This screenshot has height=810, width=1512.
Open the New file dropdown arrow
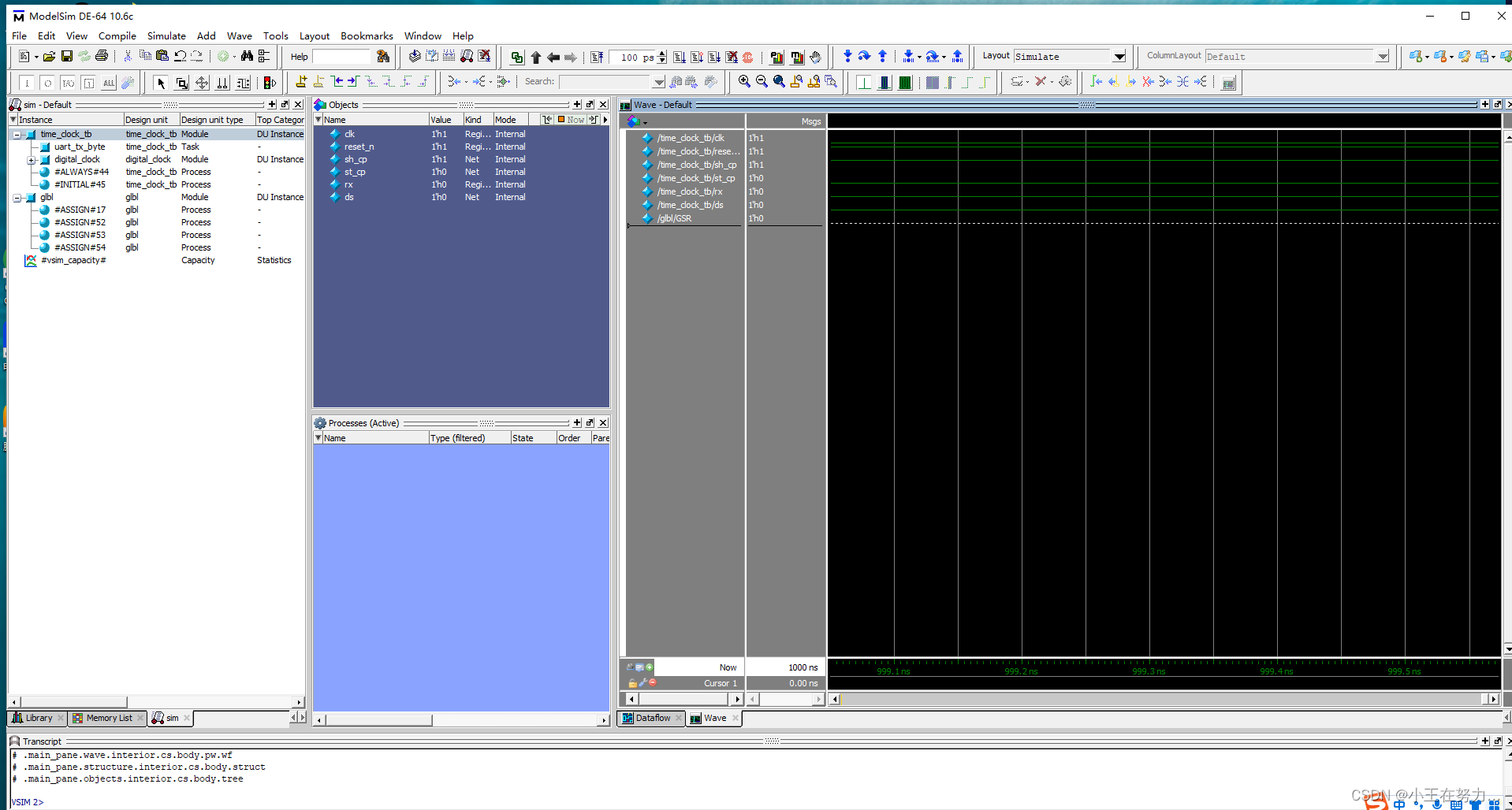36,57
